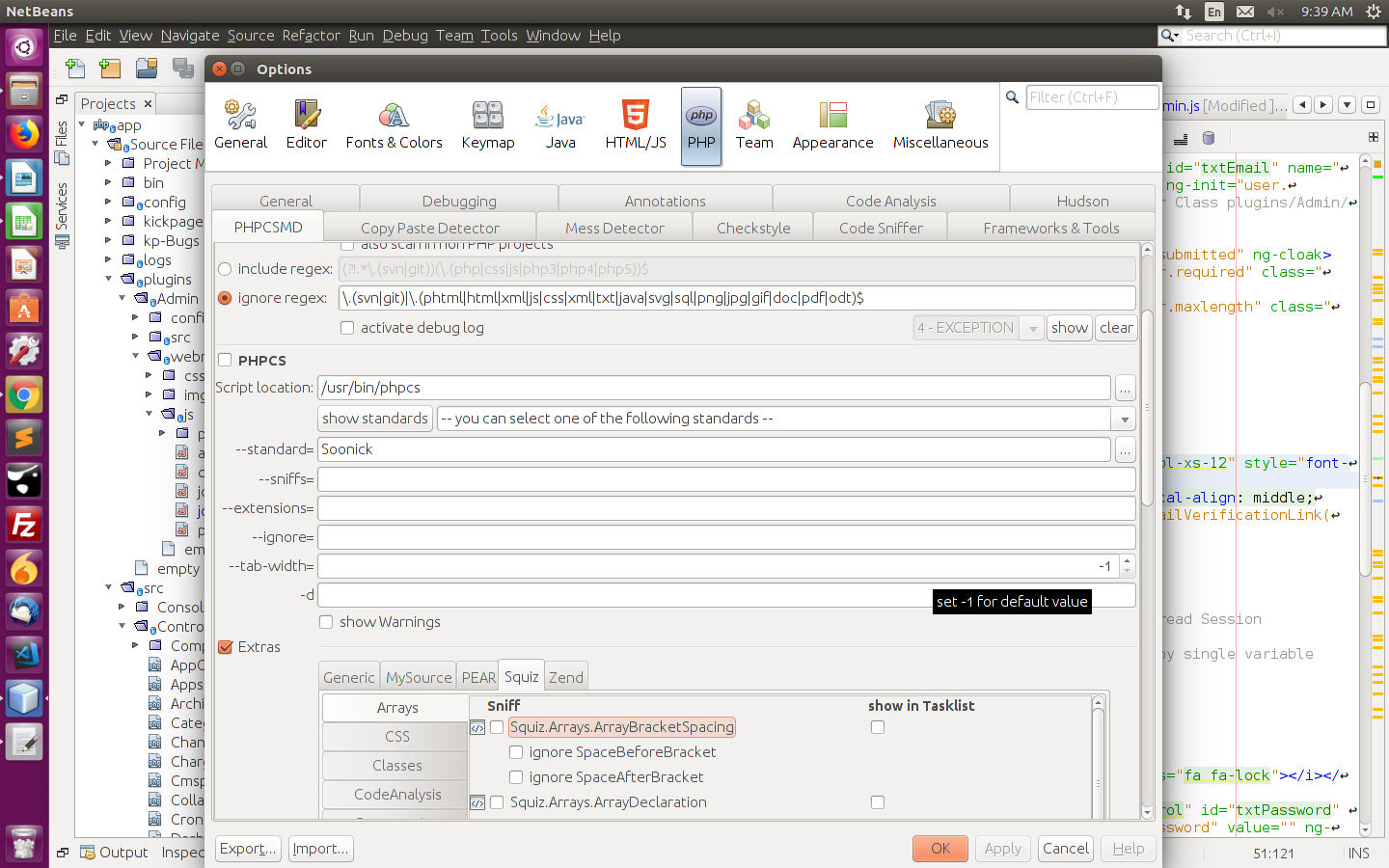Click the Cancel button
Screen dimensions: 1389x868
[1066, 849]
